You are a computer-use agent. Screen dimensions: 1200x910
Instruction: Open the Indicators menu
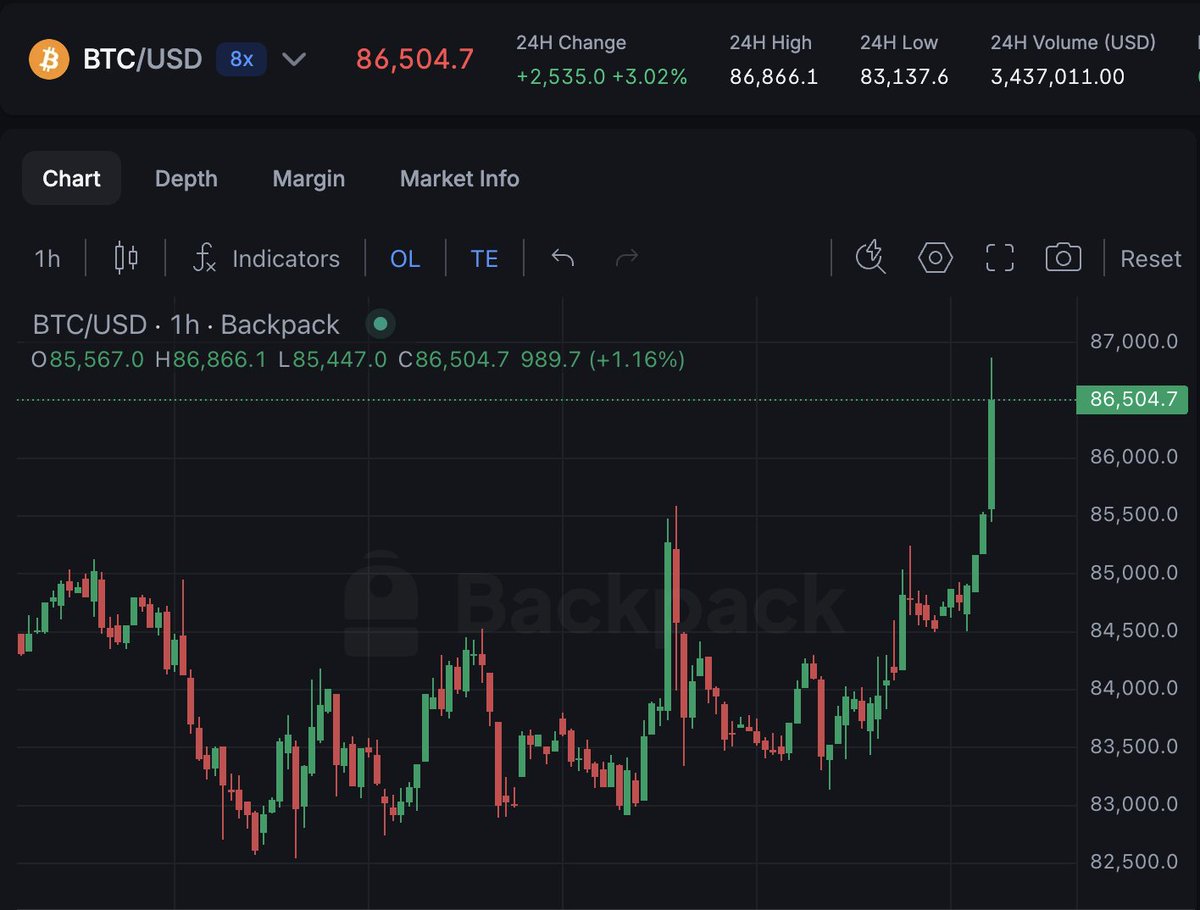(x=266, y=259)
